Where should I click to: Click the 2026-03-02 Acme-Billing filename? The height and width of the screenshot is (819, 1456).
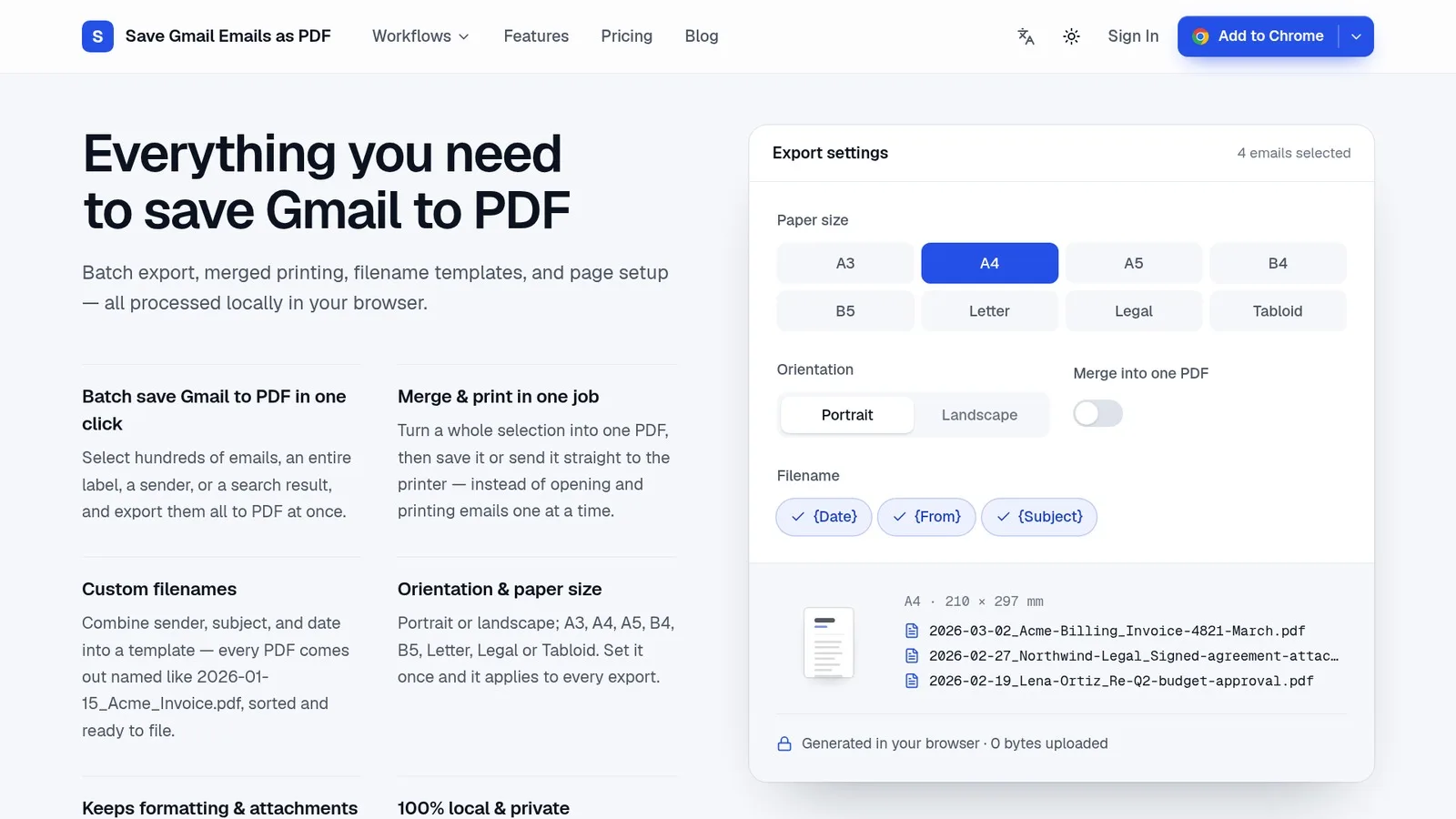tap(1117, 631)
